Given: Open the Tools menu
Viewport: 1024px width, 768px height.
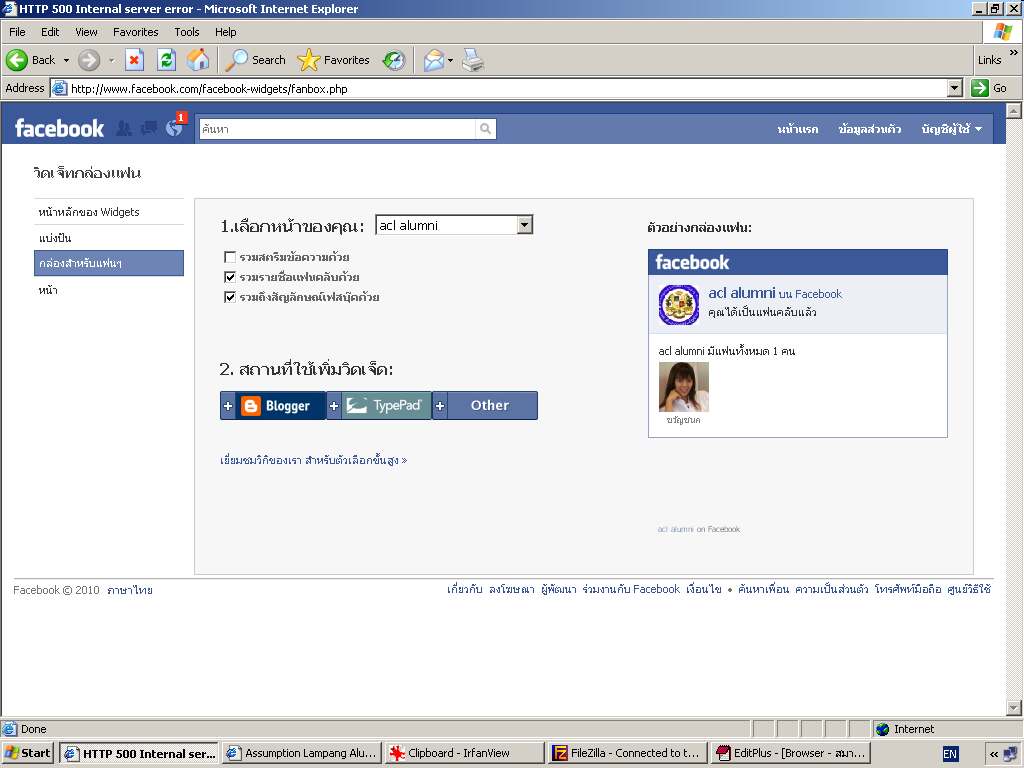Looking at the screenshot, I should pyautogui.click(x=187, y=32).
